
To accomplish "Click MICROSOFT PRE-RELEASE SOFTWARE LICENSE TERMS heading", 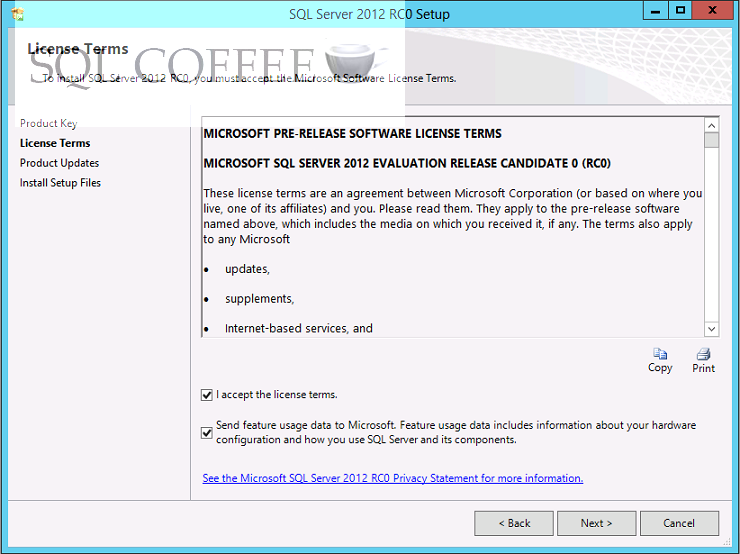I will [x=353, y=134].
